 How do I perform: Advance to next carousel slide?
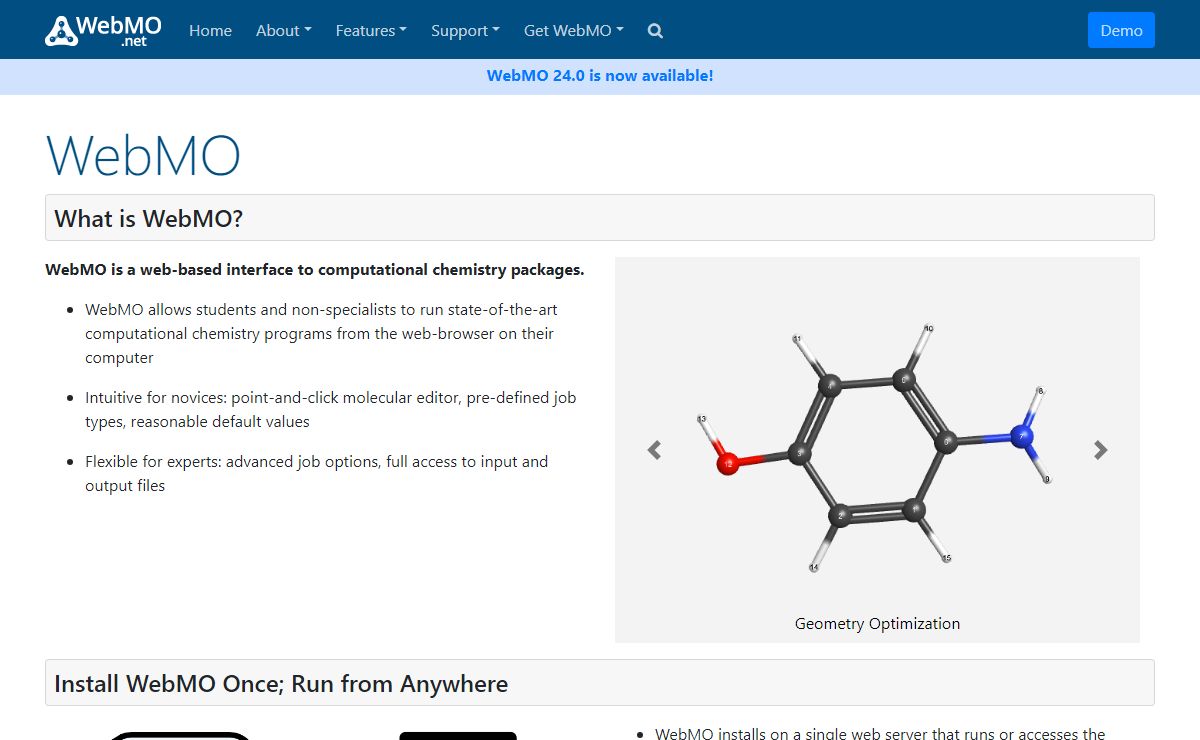point(1100,450)
